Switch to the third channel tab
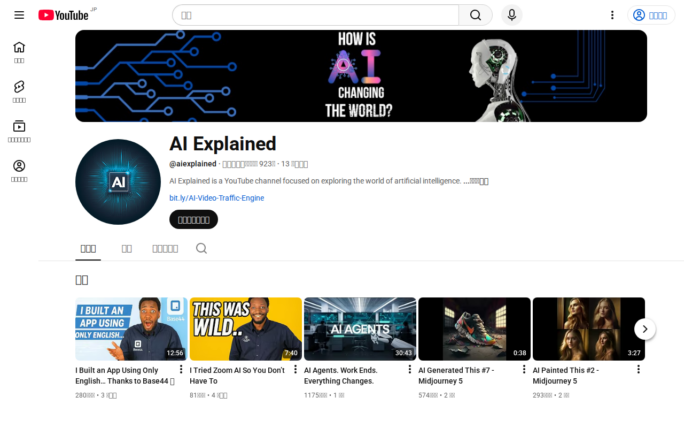Screen dimensions: 684x428 pyautogui.click(x=165, y=248)
